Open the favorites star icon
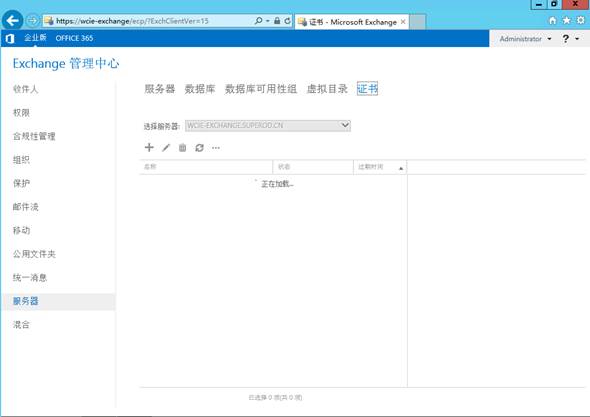 566,20
